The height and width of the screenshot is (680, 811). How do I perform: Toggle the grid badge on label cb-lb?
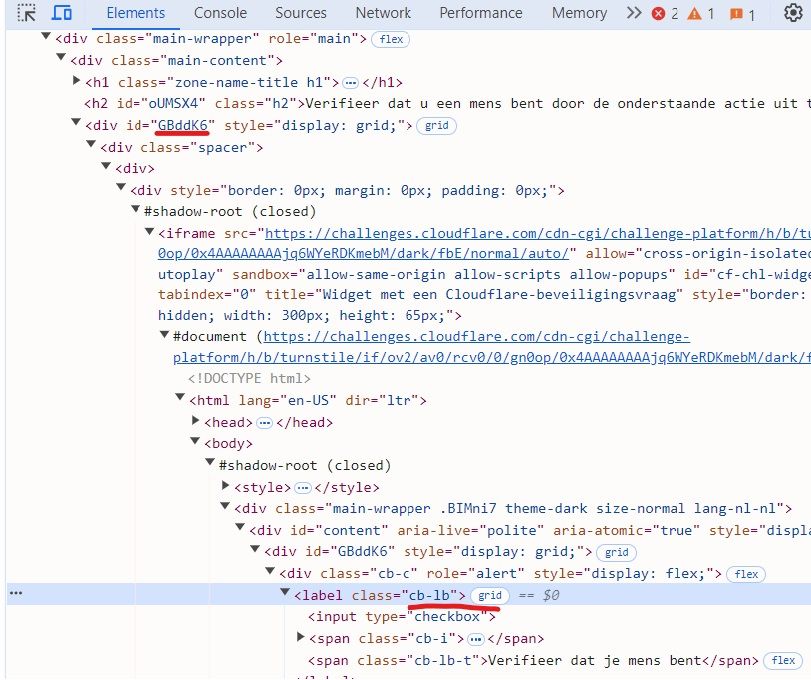point(489,595)
